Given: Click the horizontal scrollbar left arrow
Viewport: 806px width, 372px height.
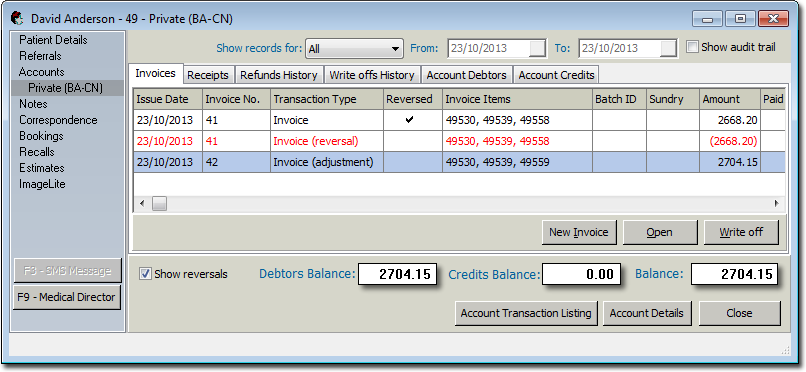Looking at the screenshot, I should [141, 203].
